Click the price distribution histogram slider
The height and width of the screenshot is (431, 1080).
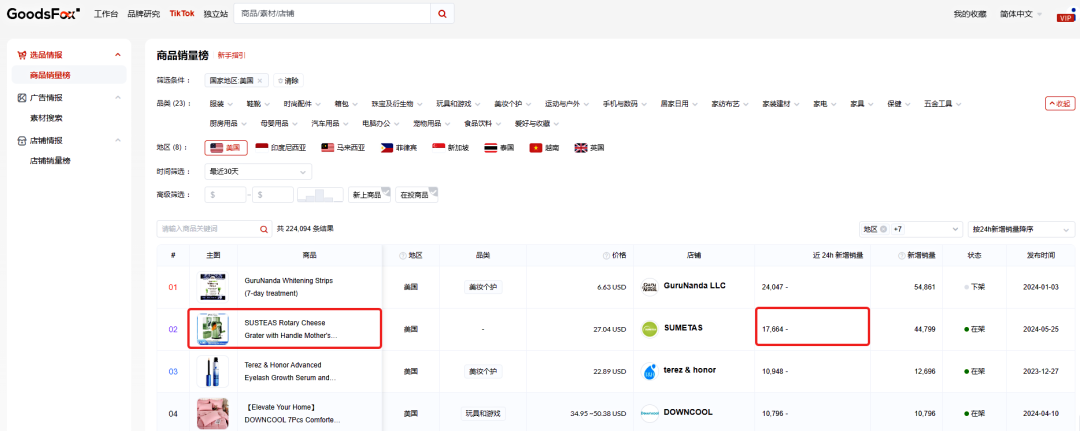(320, 195)
